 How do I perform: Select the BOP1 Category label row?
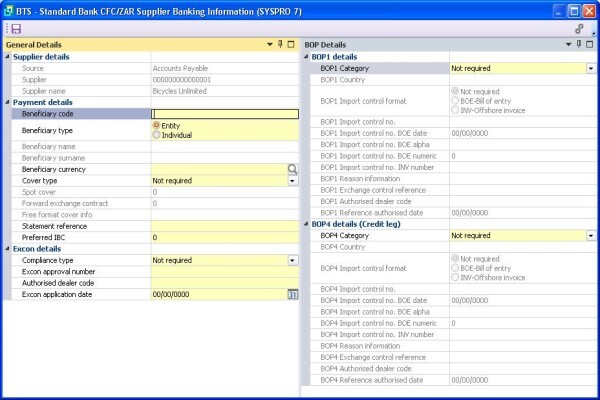[380, 69]
